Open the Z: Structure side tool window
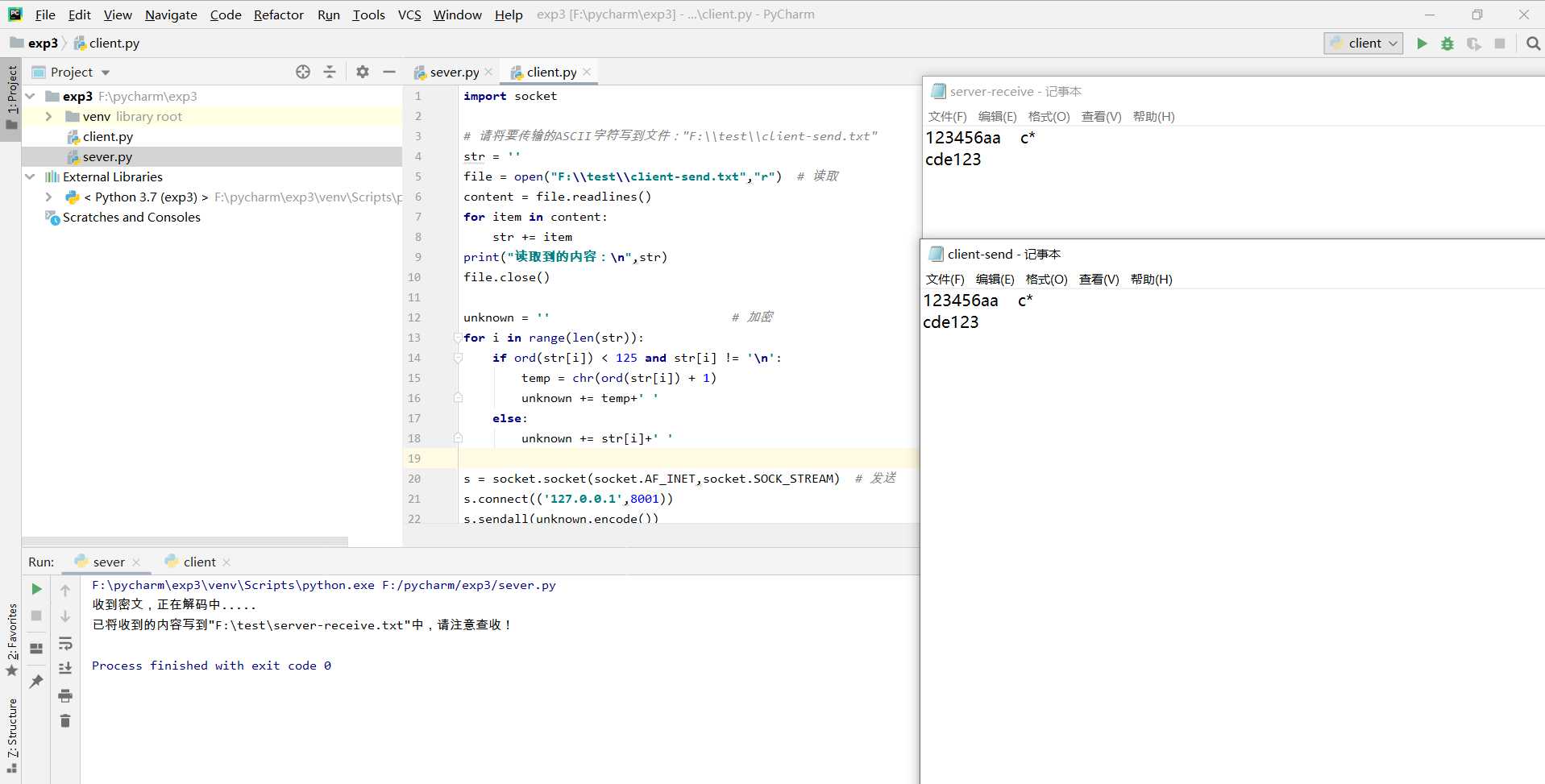 11,736
